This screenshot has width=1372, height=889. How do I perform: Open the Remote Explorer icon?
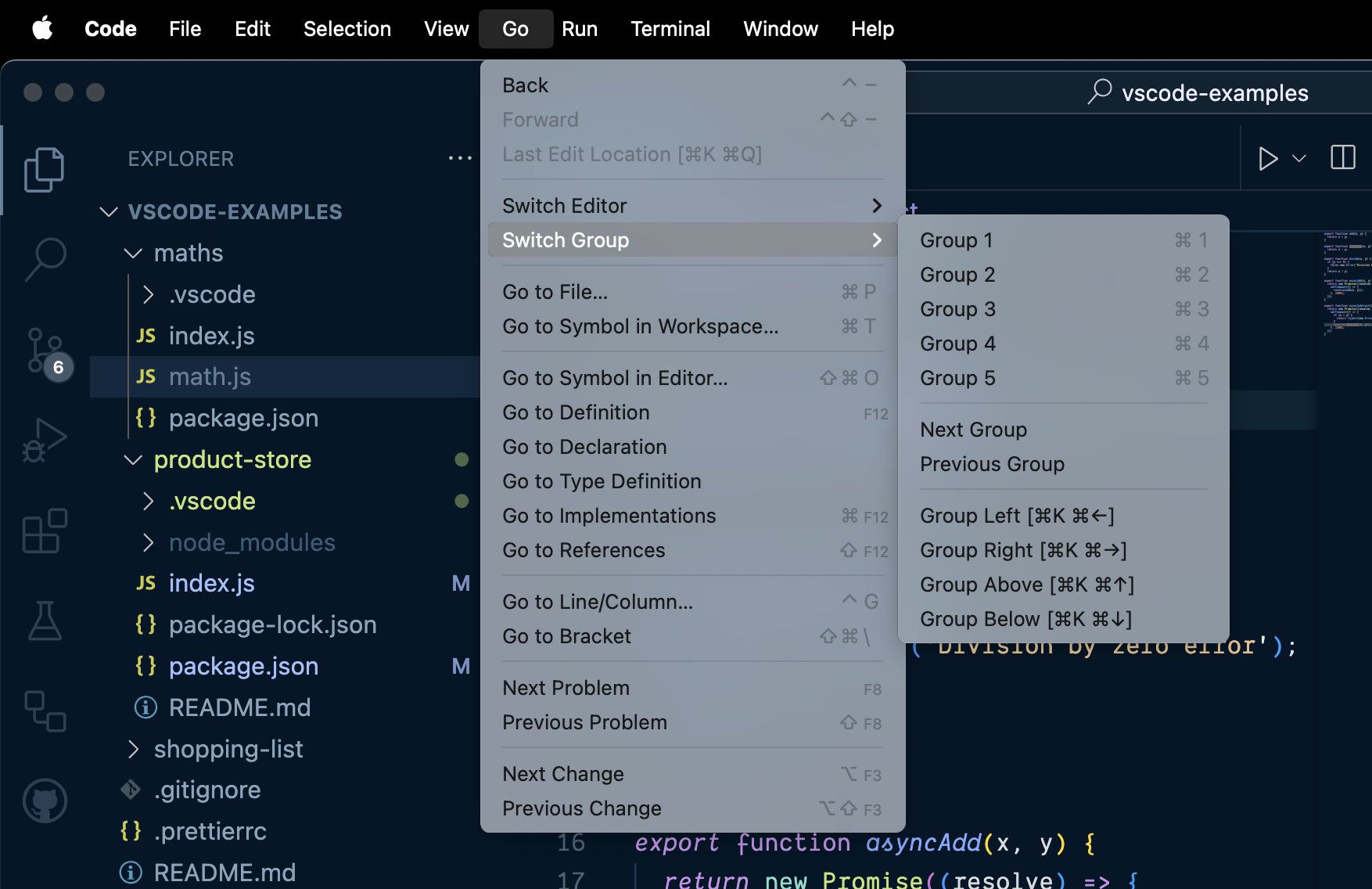pos(45,712)
